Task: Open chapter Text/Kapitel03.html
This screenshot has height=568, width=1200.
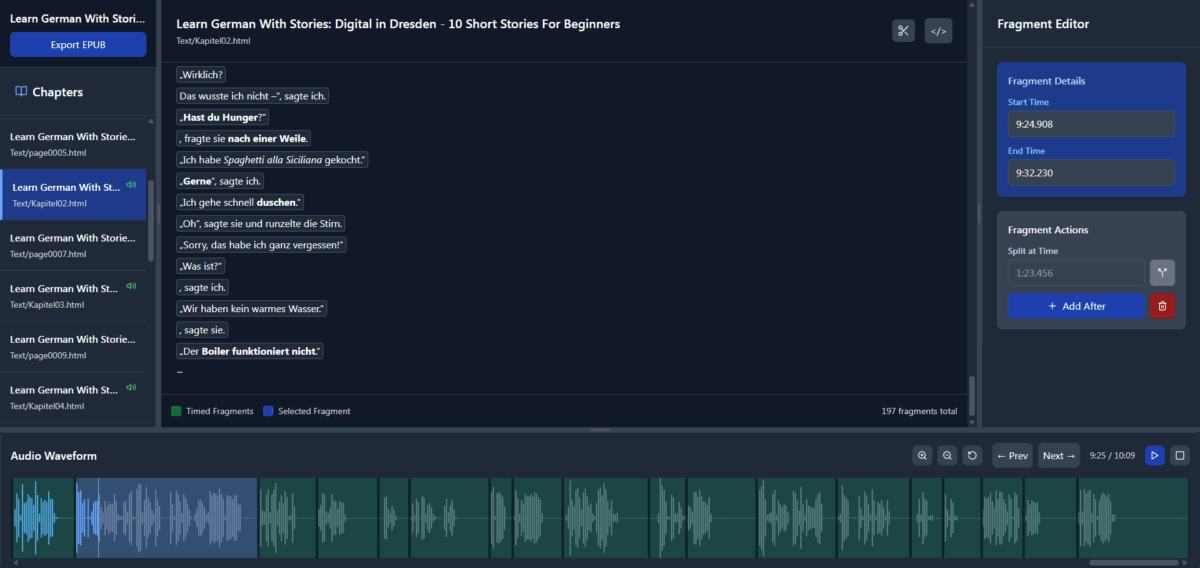Action: point(73,296)
